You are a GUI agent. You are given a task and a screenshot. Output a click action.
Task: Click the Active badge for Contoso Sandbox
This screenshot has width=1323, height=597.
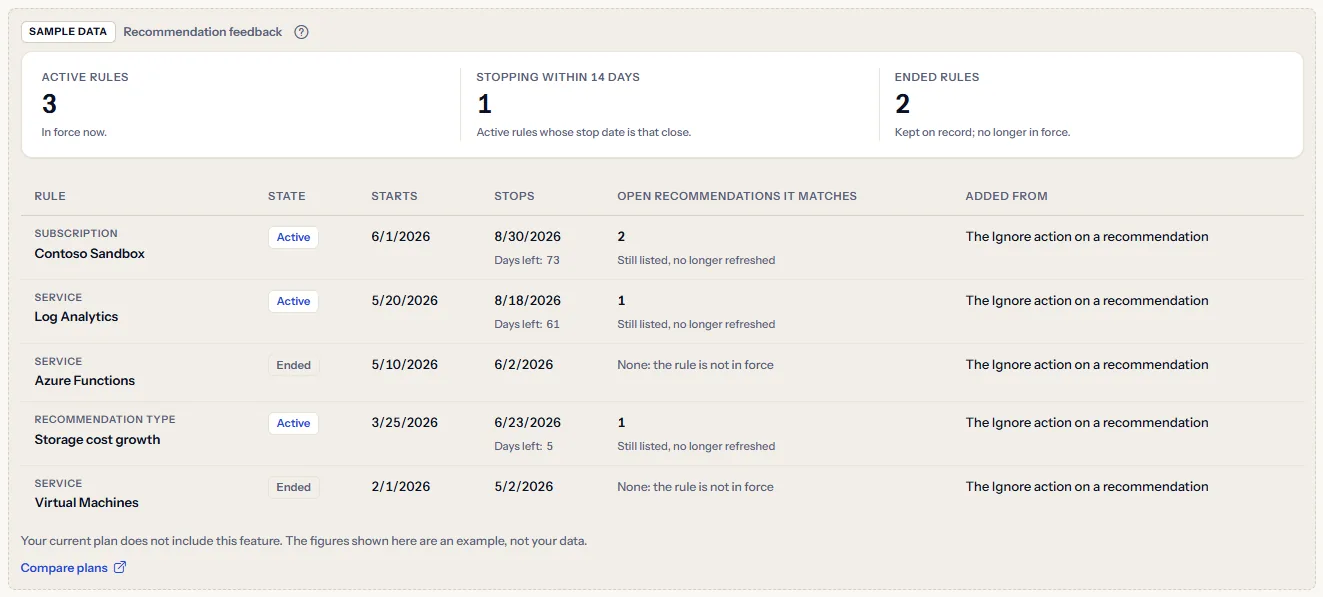point(293,238)
